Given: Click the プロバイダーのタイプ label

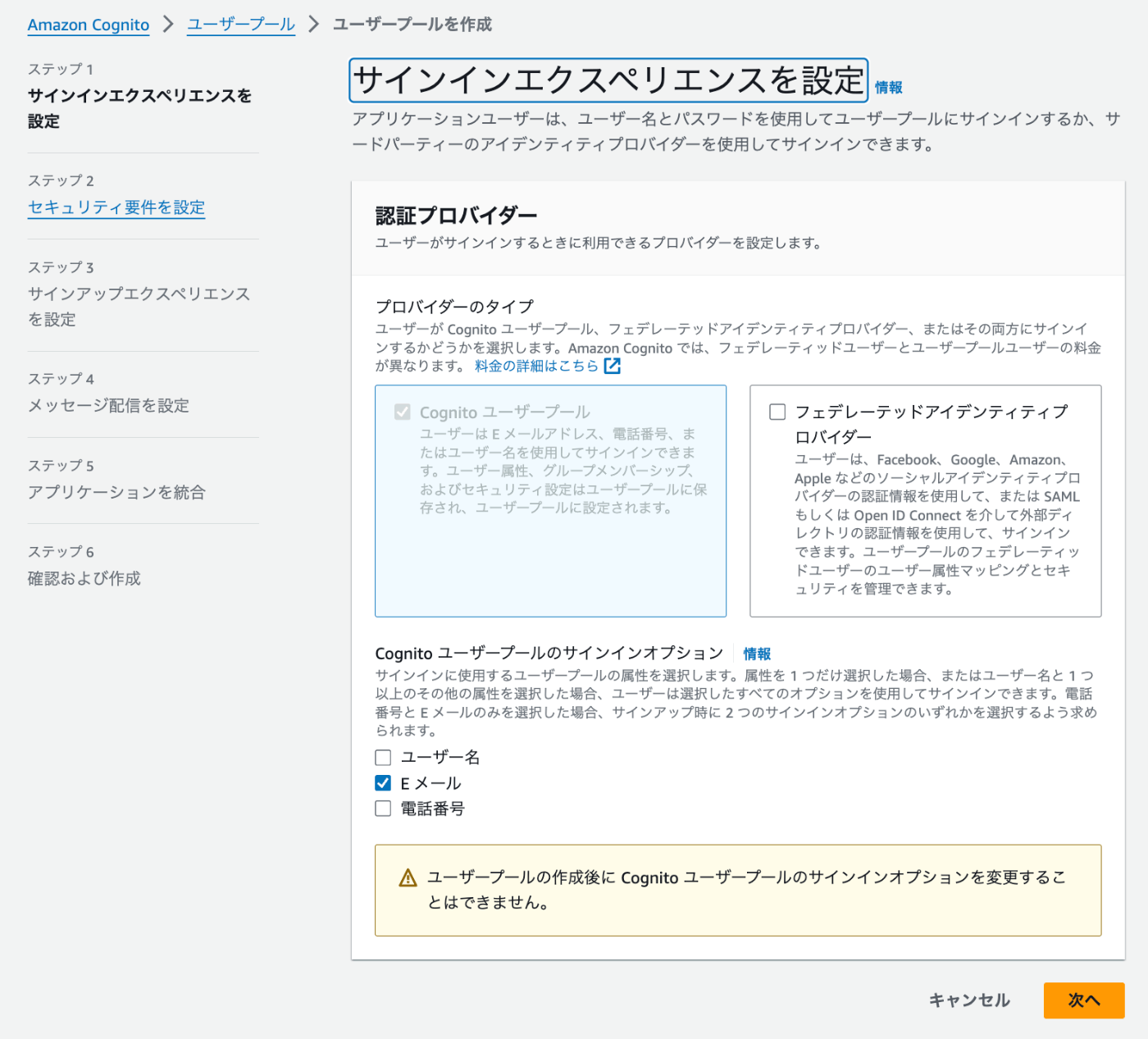Looking at the screenshot, I should pos(454,307).
